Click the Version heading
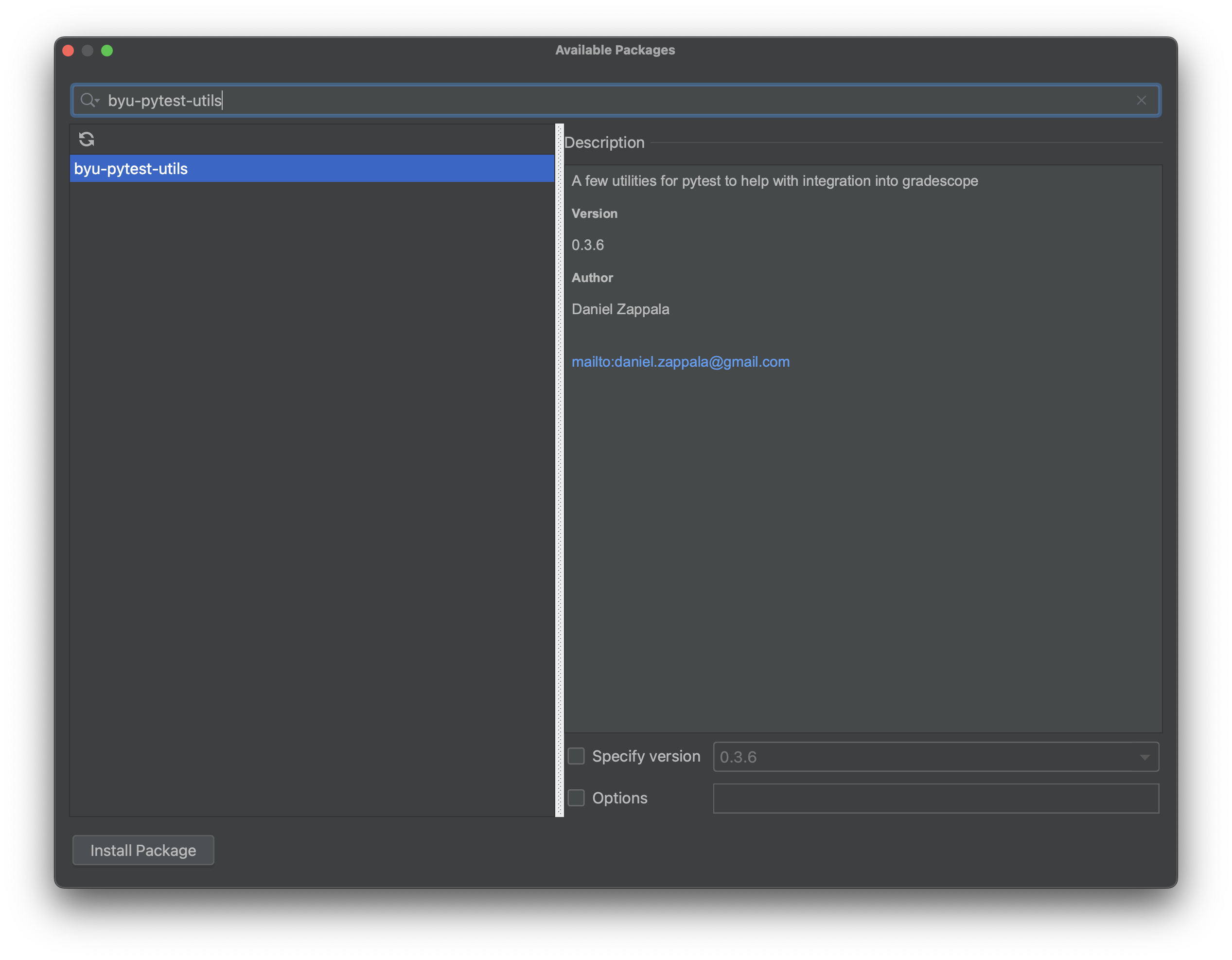 pyautogui.click(x=594, y=213)
